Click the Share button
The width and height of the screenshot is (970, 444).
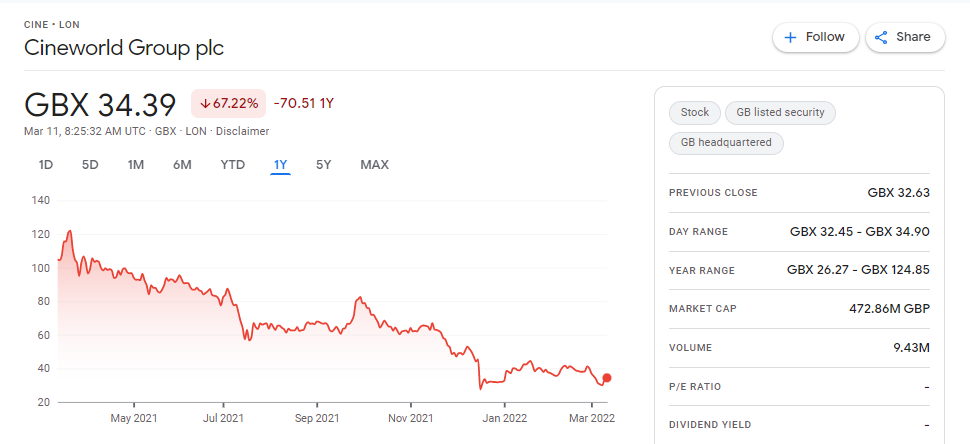pyautogui.click(x=905, y=37)
